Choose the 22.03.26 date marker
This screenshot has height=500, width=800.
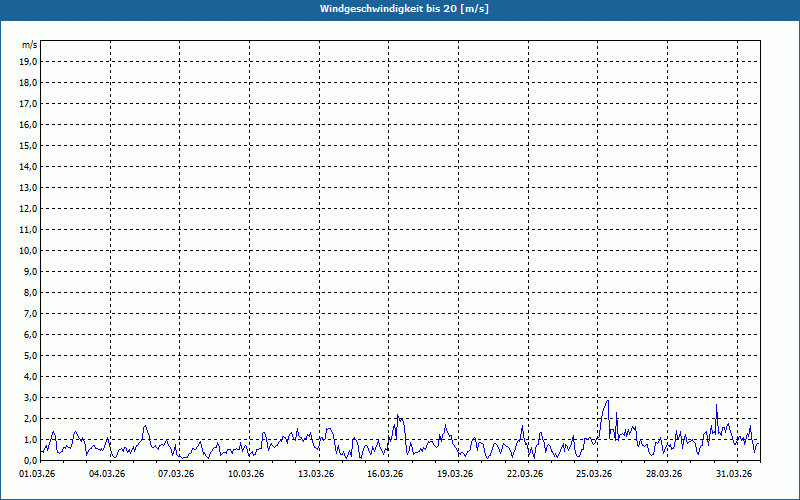pyautogui.click(x=524, y=474)
